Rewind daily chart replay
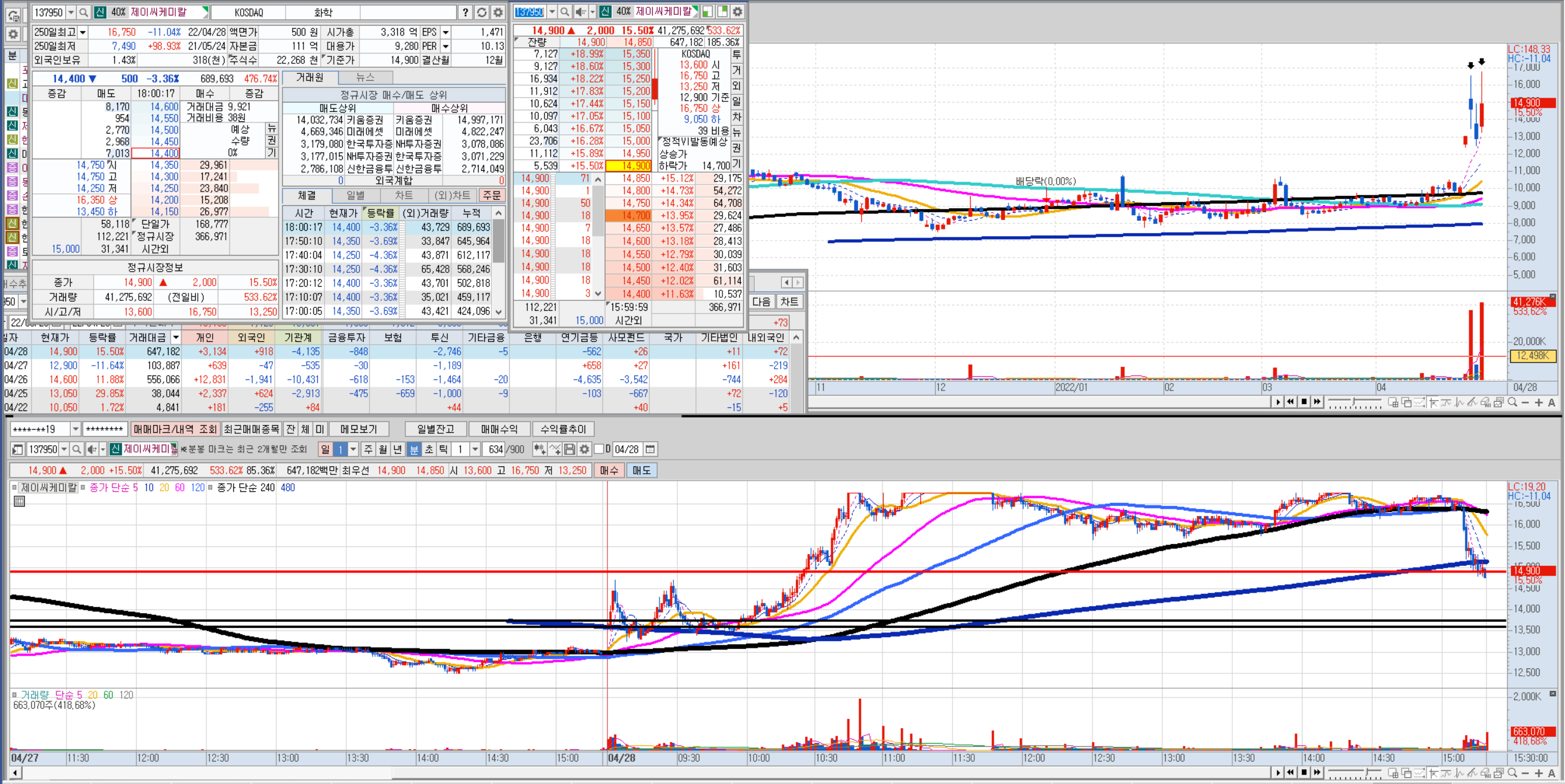The height and width of the screenshot is (784, 1565). coord(1291,402)
